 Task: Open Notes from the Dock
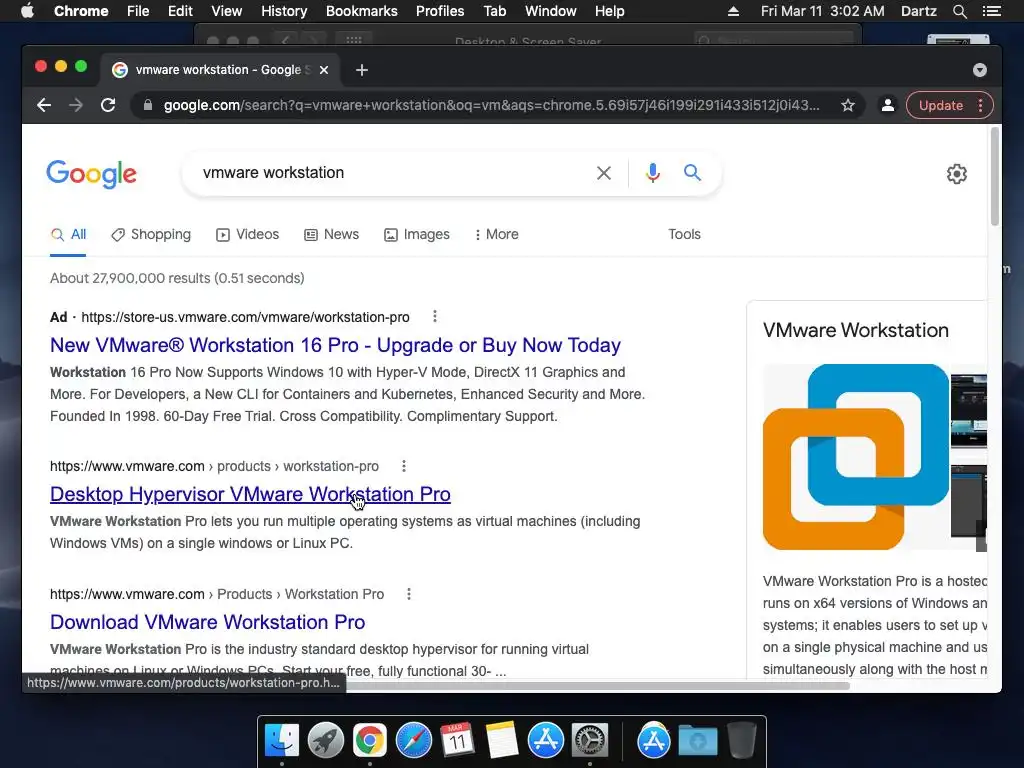[x=502, y=740]
